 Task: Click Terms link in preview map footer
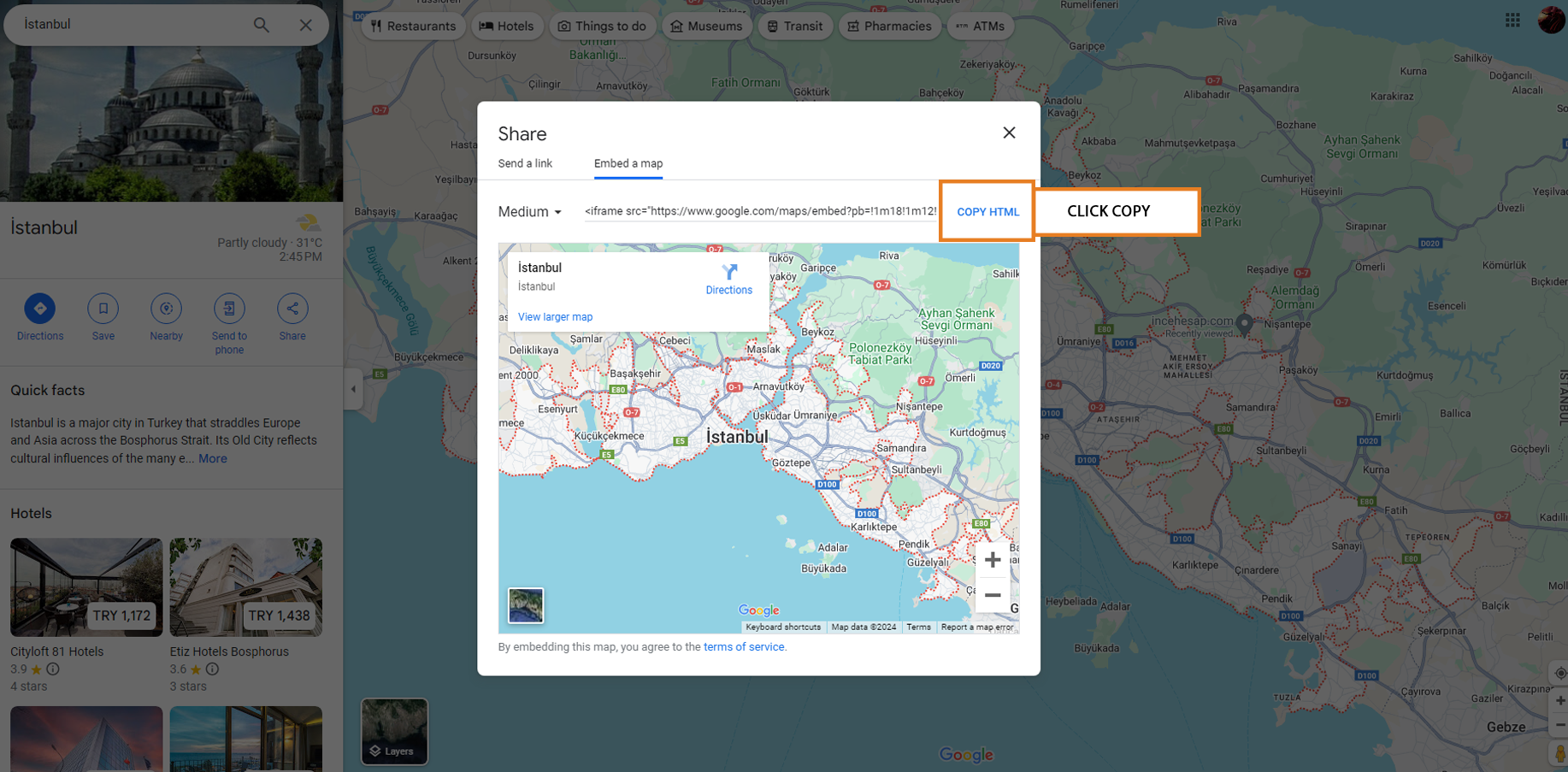(x=918, y=628)
